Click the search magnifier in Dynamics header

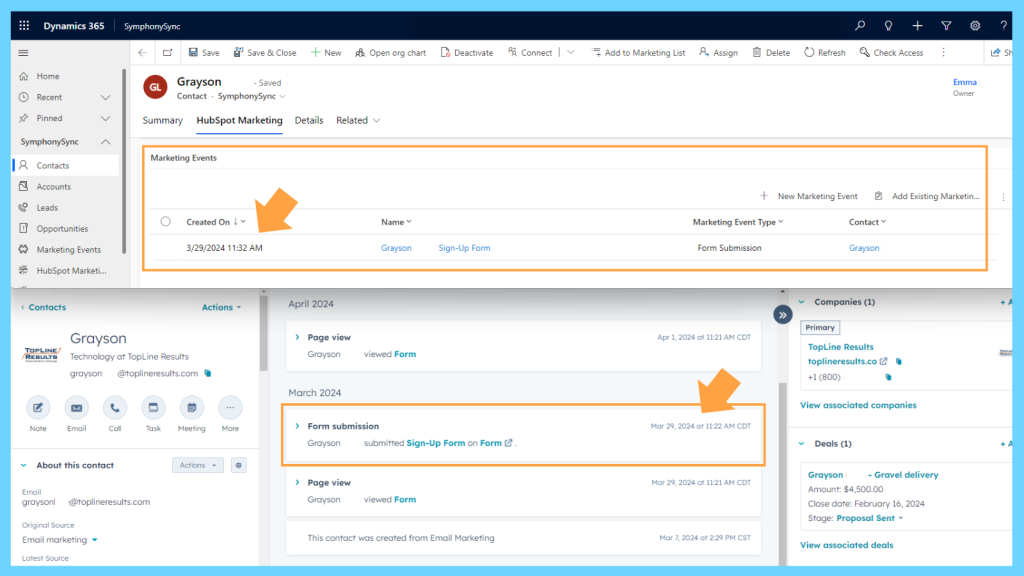pyautogui.click(x=860, y=25)
